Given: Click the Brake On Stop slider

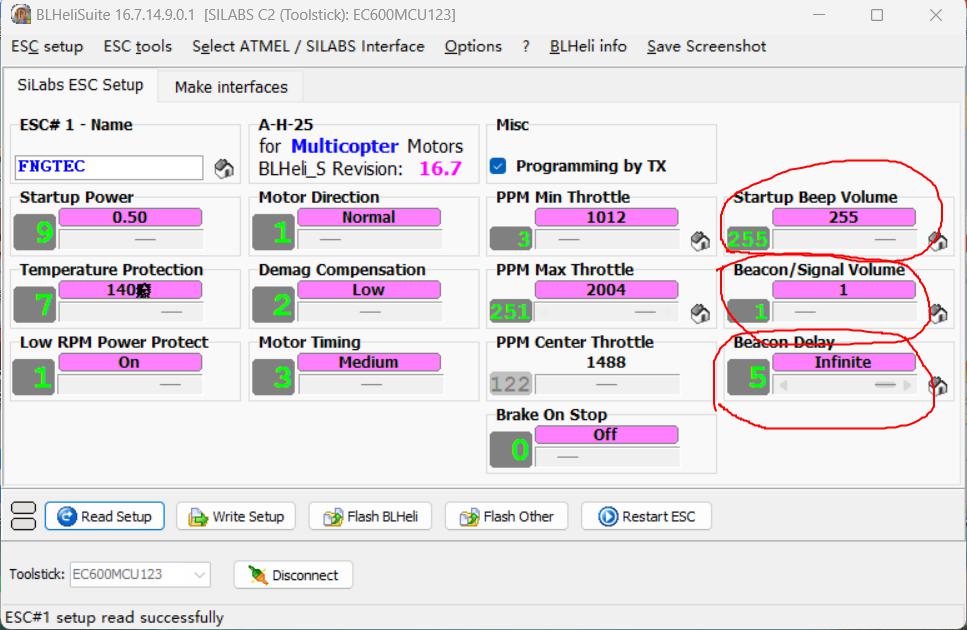Looking at the screenshot, I should coord(607,457).
